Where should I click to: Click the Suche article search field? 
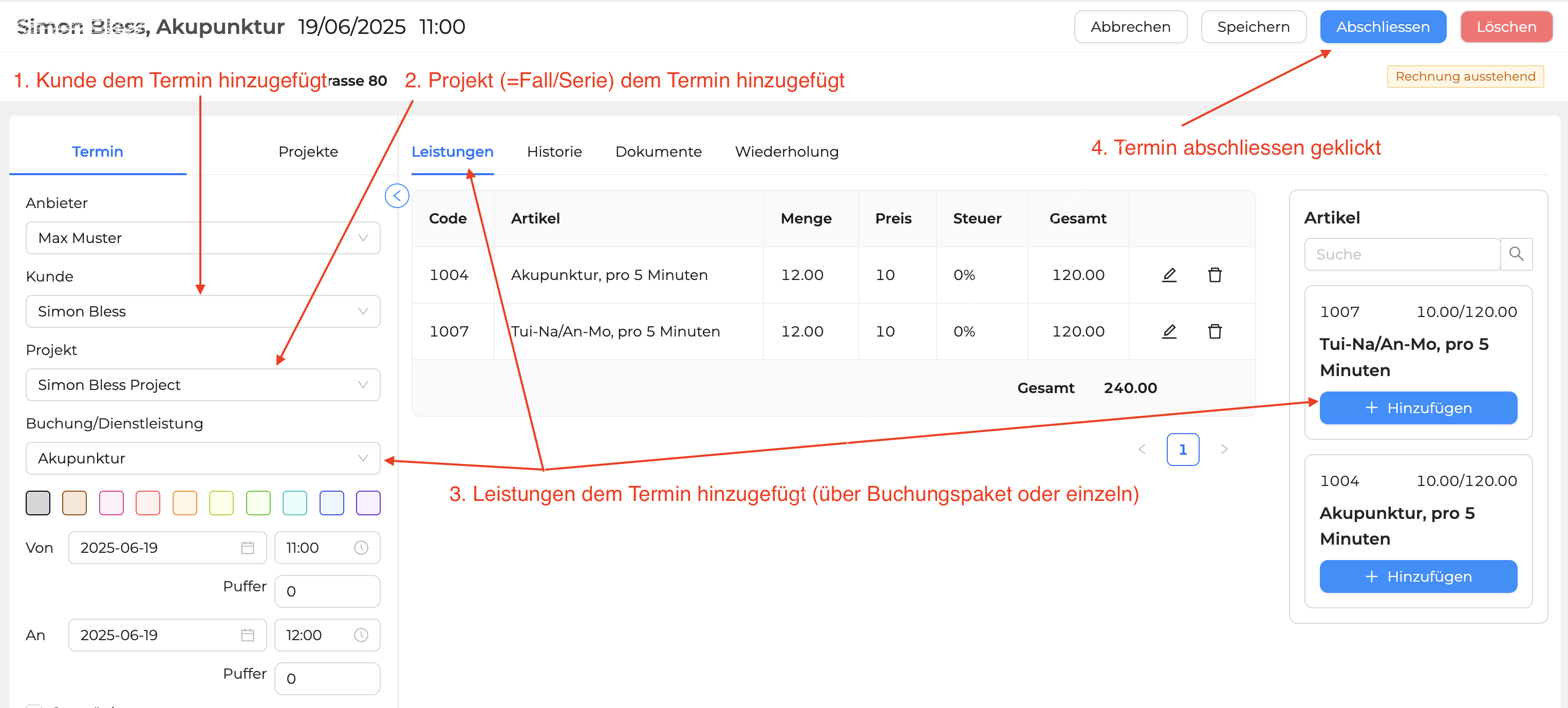click(1401, 254)
